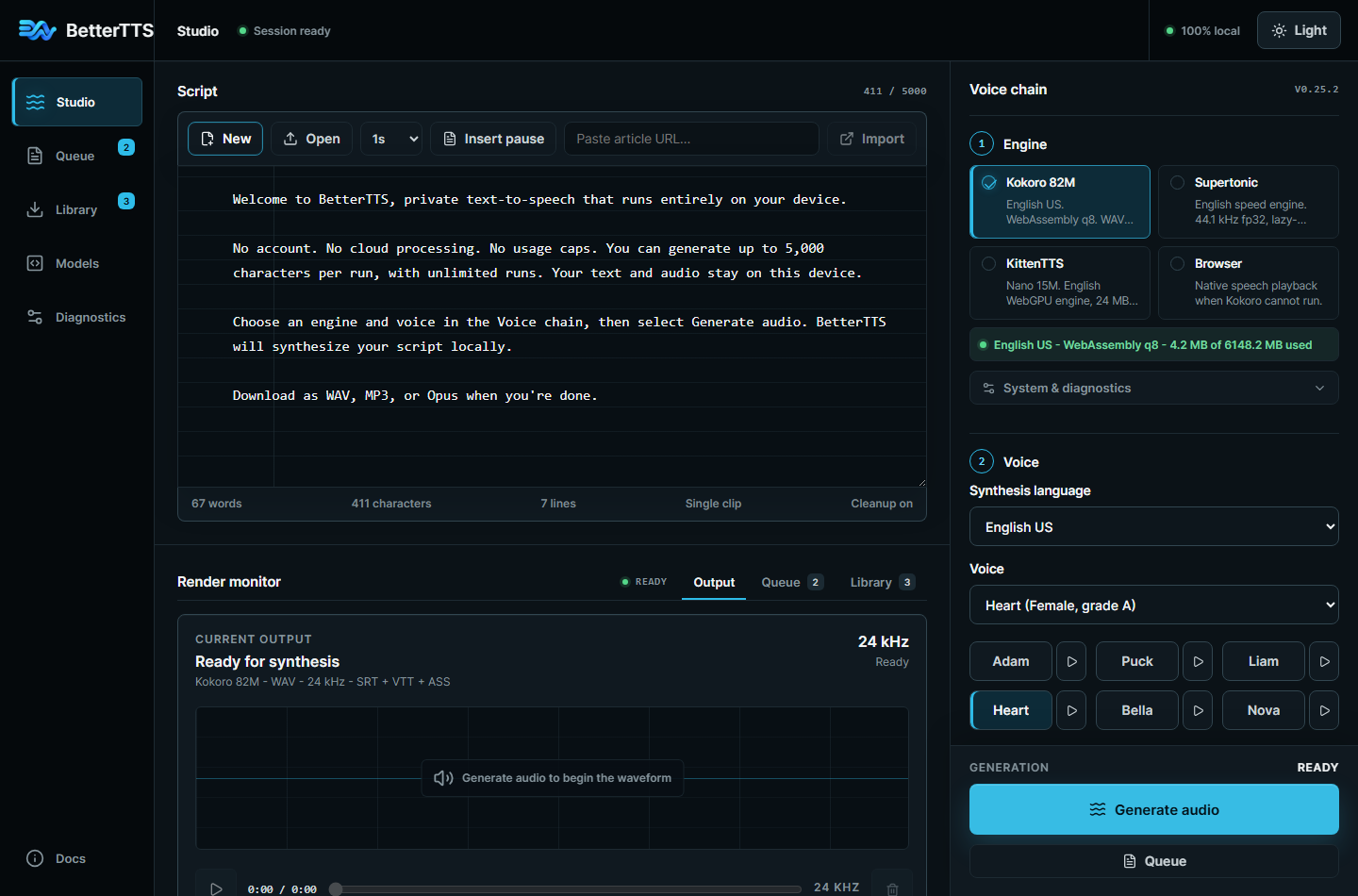Click the Library count badge in sidebar
This screenshot has height=896, width=1358.
tap(126, 201)
